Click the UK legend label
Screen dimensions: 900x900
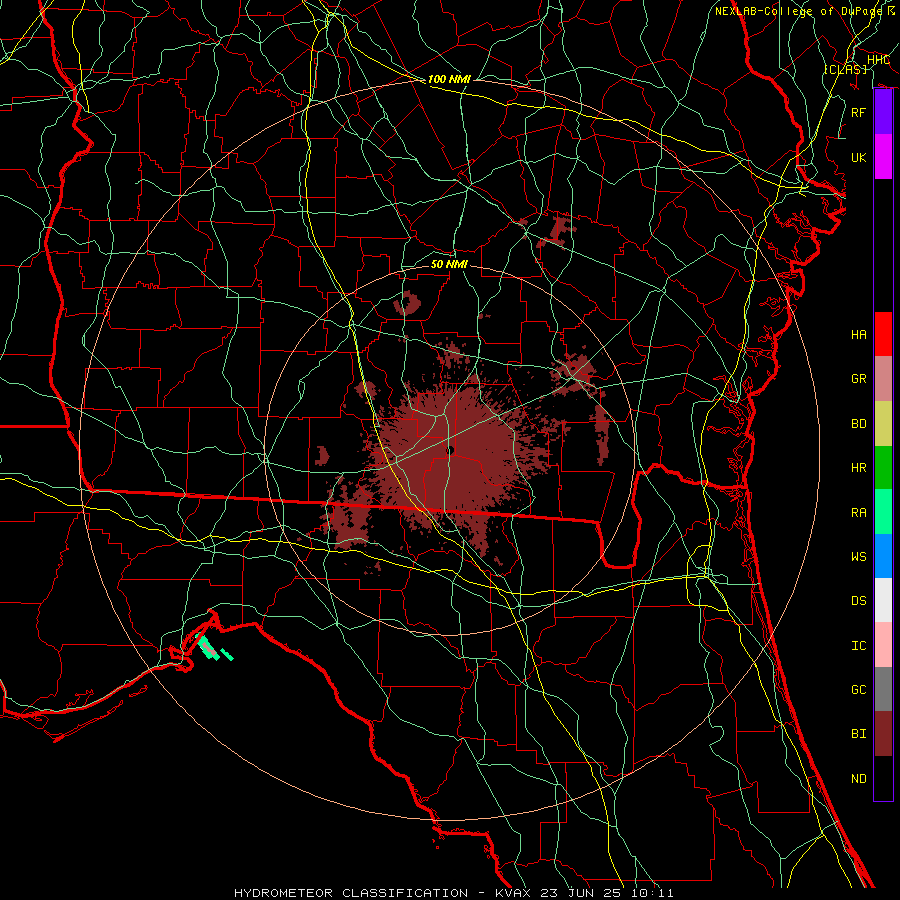[x=859, y=157]
